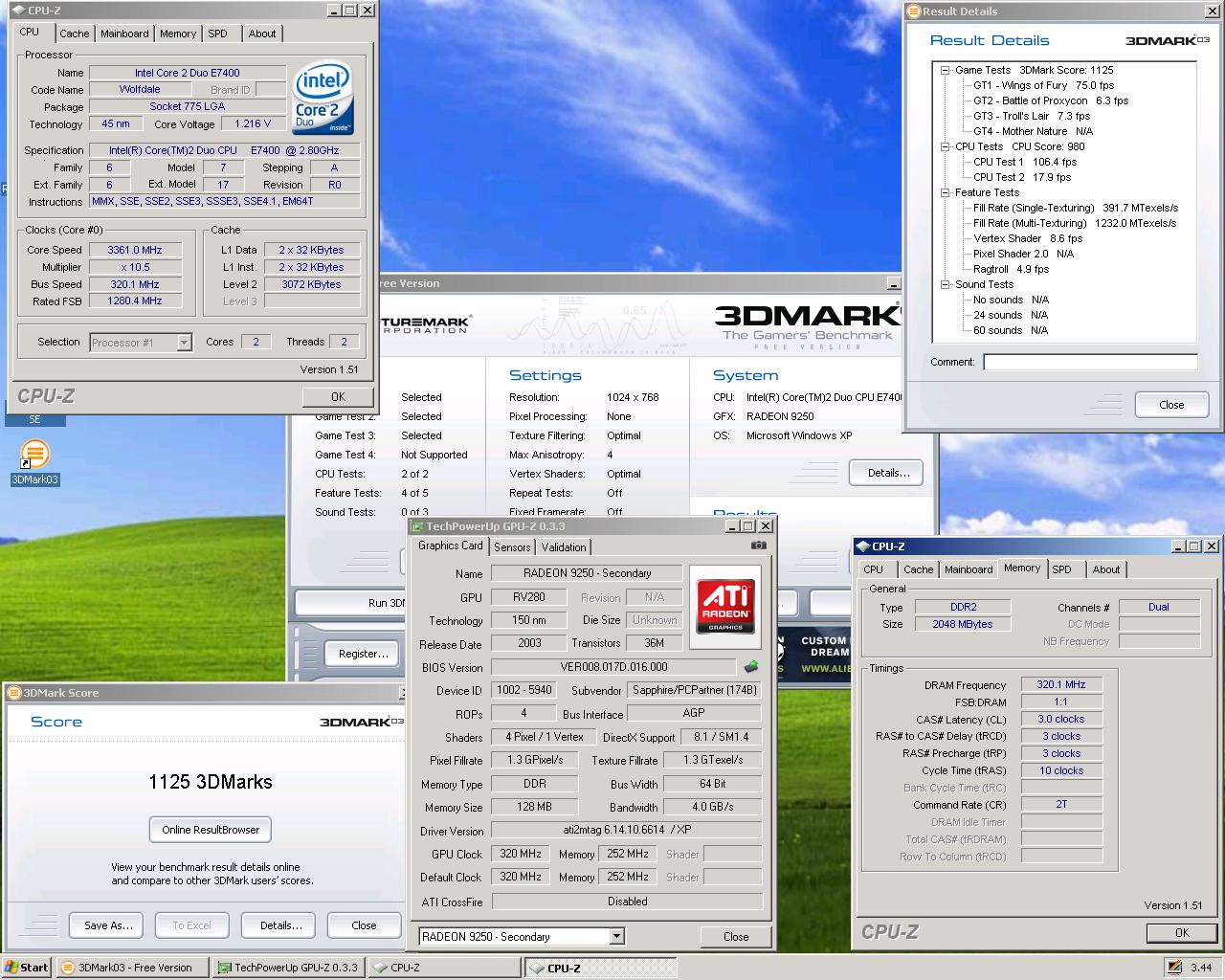This screenshot has width=1225, height=980.
Task: Click the Close button in GPU-Z
Action: pos(736,937)
